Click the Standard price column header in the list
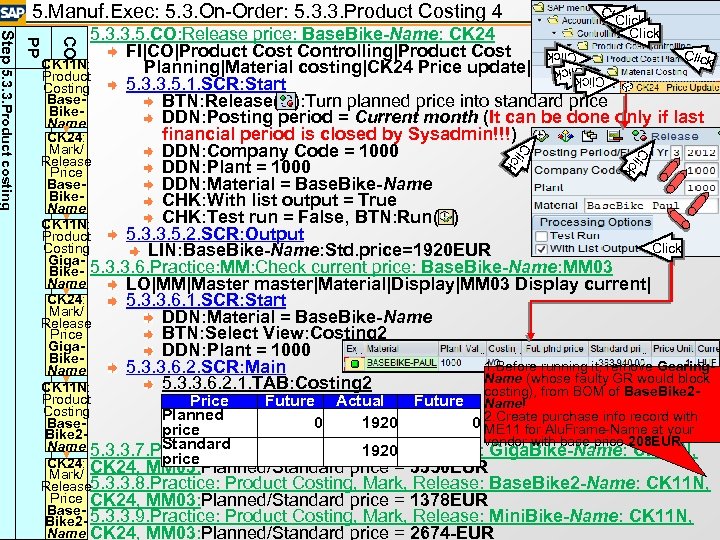The height and width of the screenshot is (540, 720). pyautogui.click(x=618, y=349)
